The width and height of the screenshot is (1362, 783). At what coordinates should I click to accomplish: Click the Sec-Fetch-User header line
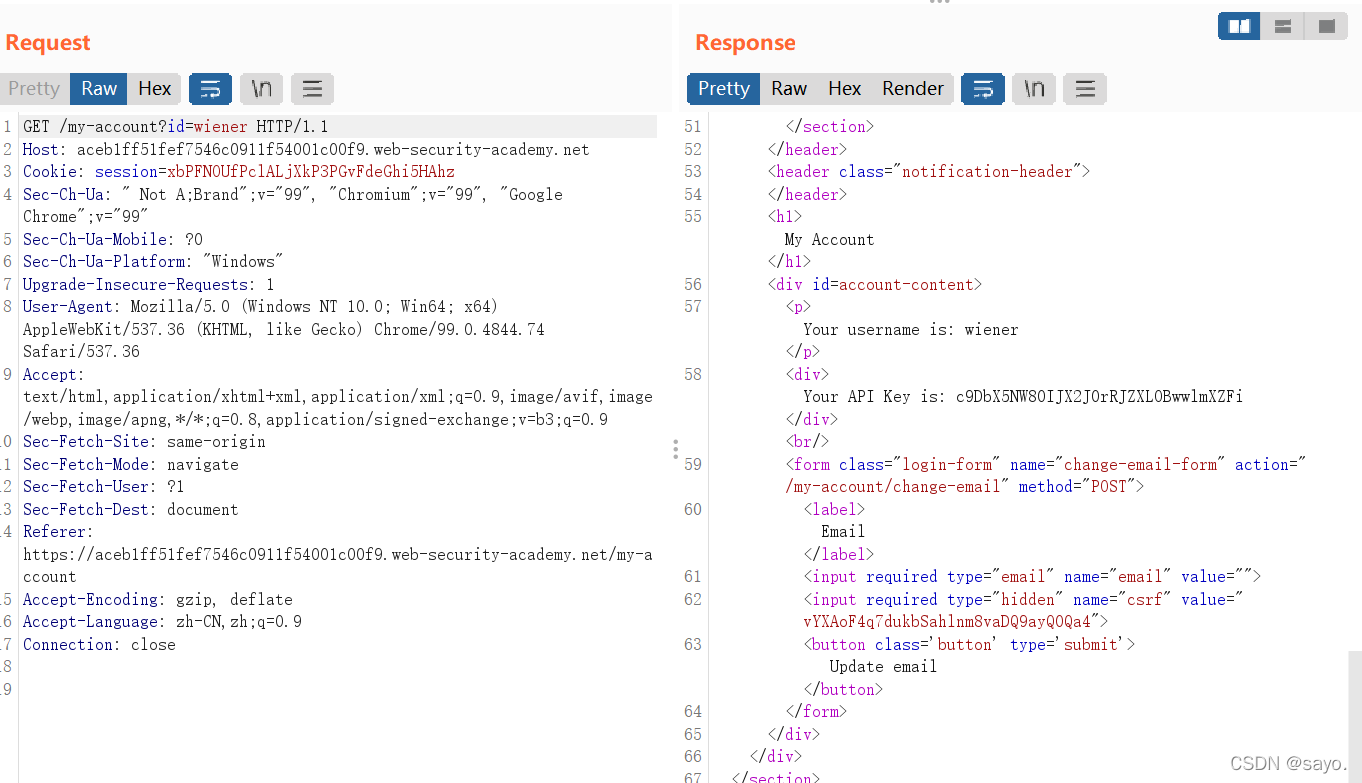(x=104, y=487)
